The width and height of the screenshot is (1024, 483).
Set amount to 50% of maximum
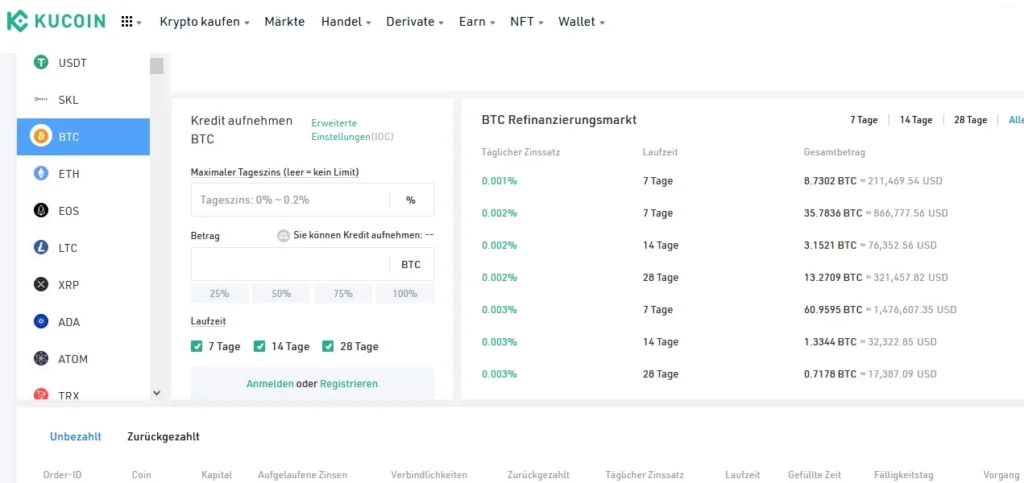[x=281, y=294]
